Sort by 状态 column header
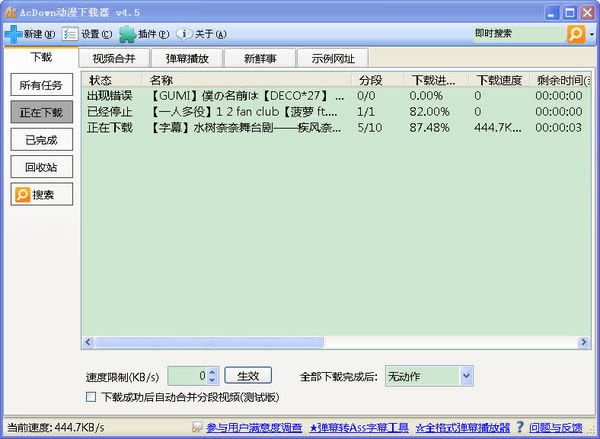The height and width of the screenshot is (439, 600). (112, 80)
